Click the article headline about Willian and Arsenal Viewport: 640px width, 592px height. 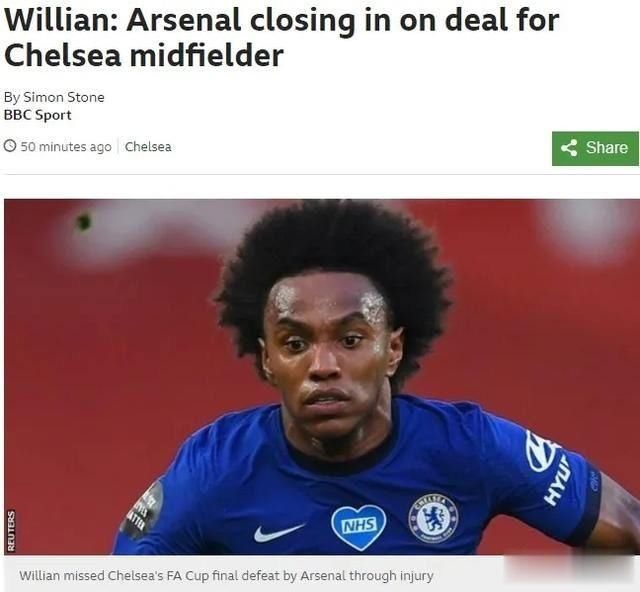(x=281, y=37)
